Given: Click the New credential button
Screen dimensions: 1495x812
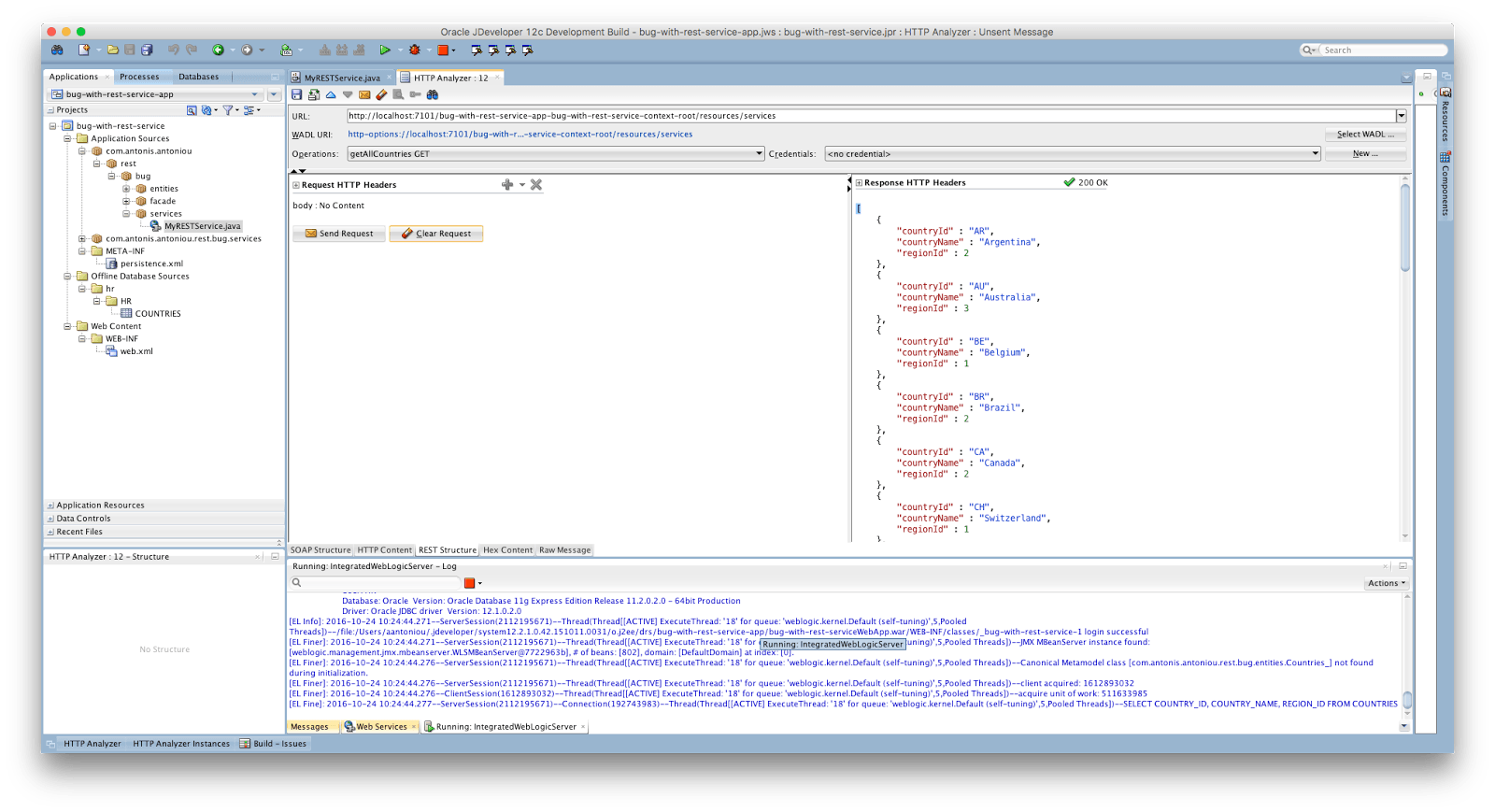Looking at the screenshot, I should tap(1365, 153).
